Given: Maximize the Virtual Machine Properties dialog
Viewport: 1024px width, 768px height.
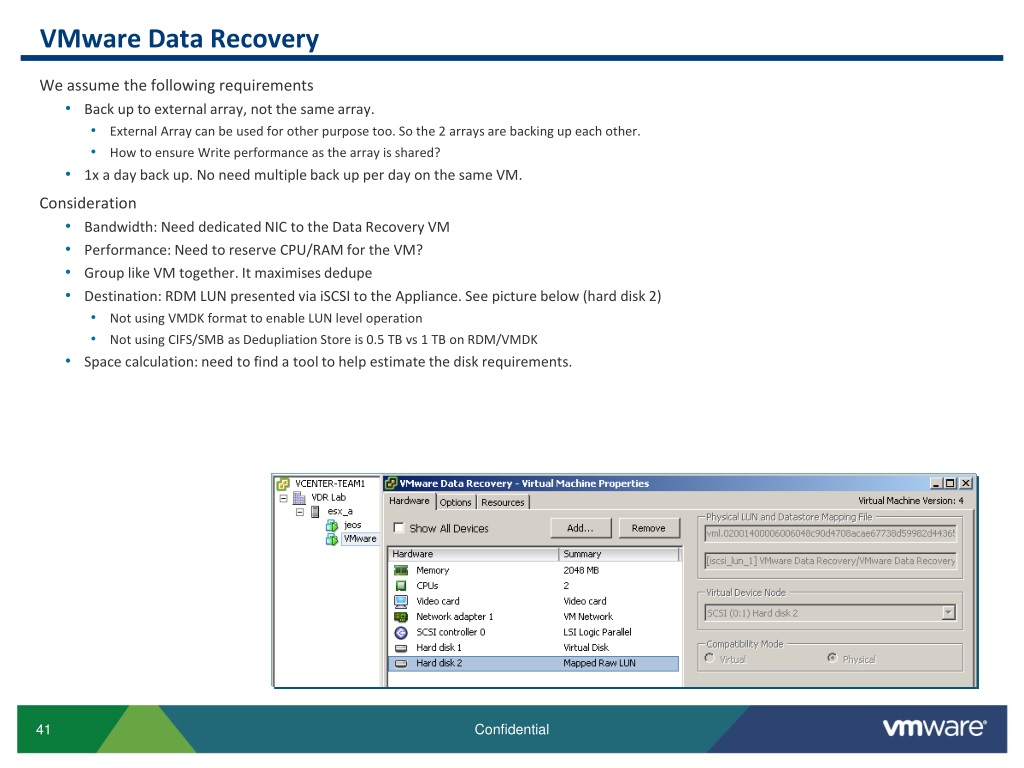Looking at the screenshot, I should pos(950,483).
